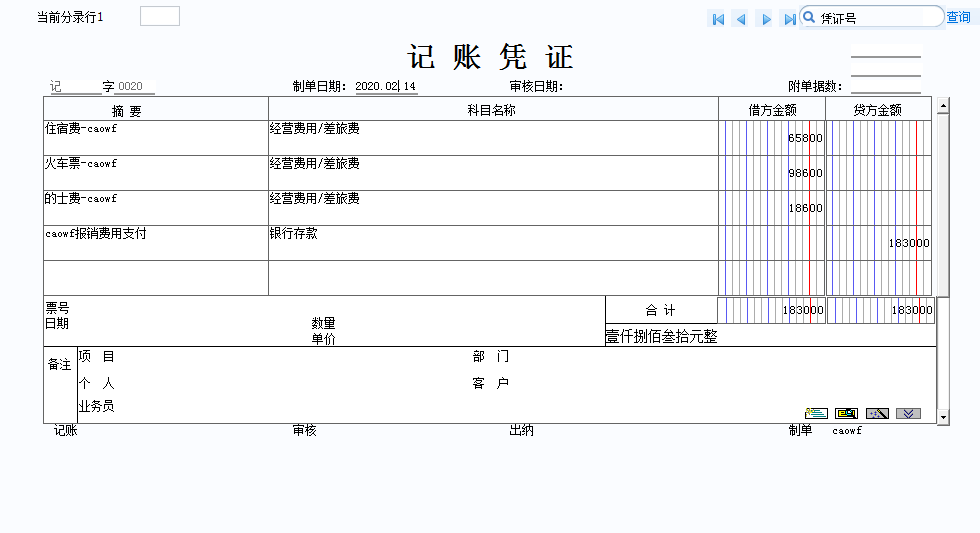Click the 合计 label cell

click(x=661, y=310)
